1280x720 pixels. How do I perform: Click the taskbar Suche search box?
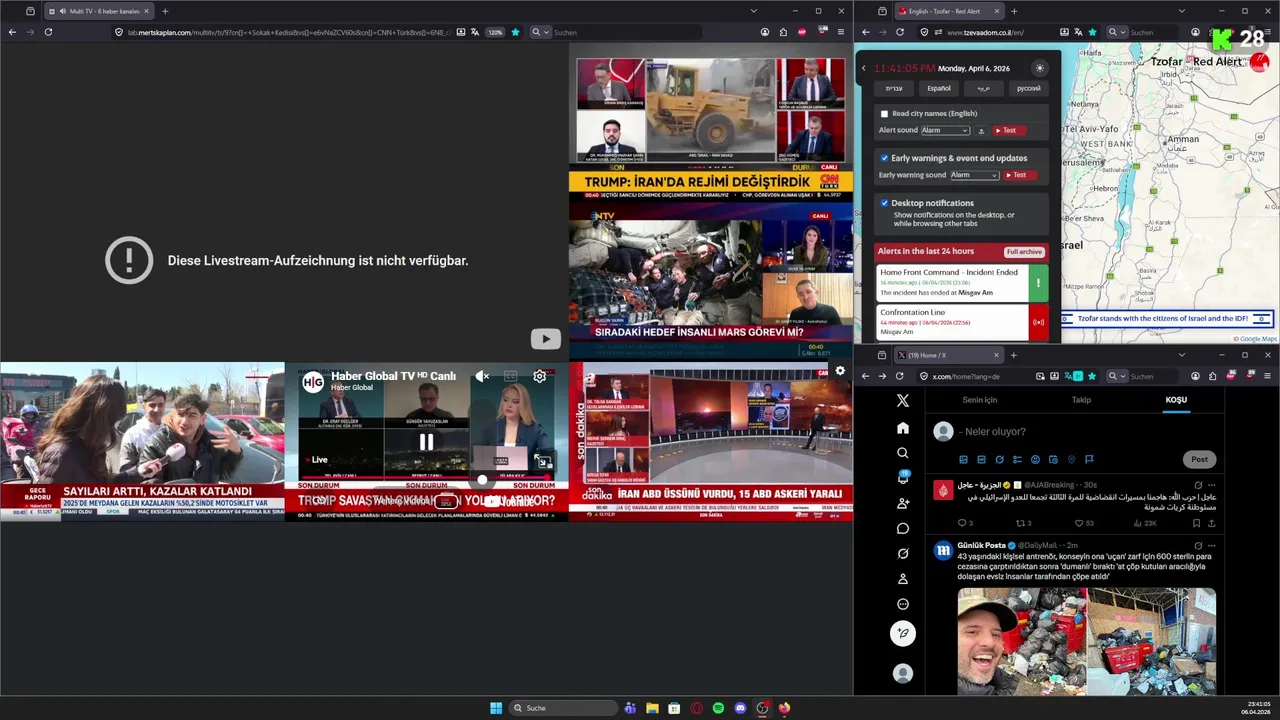tap(563, 708)
